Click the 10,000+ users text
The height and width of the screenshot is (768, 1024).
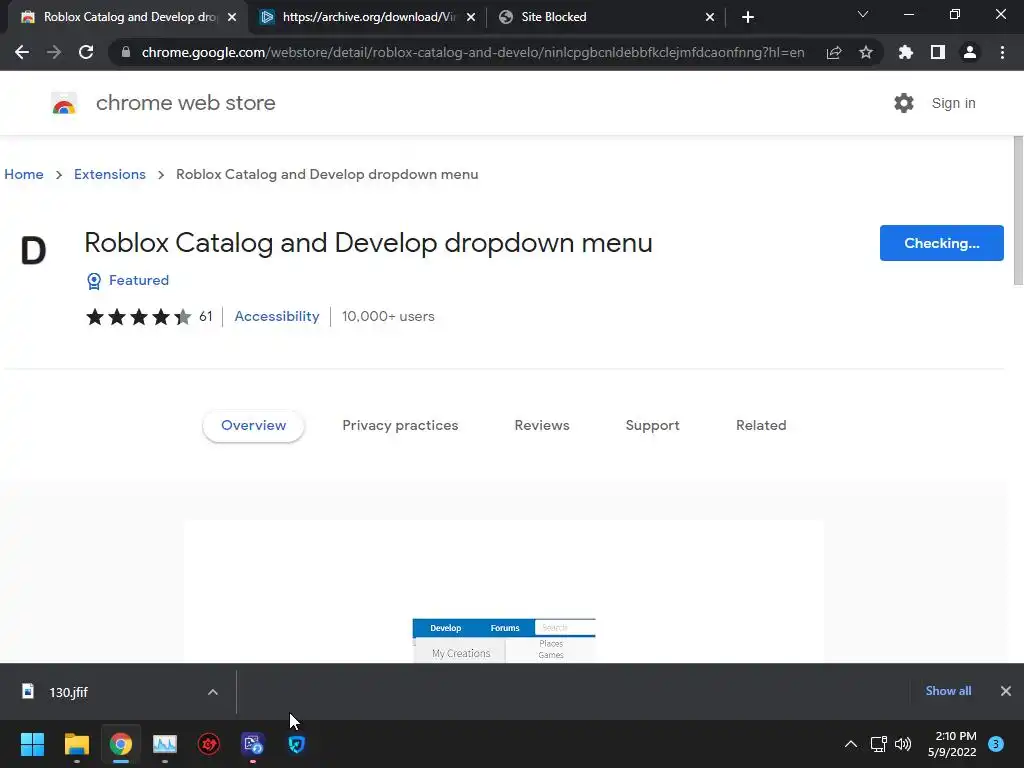point(388,316)
